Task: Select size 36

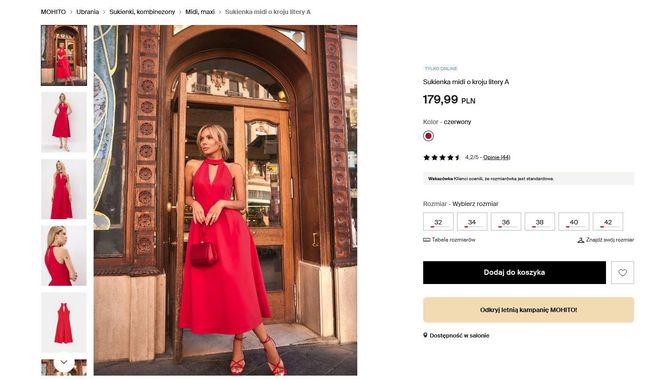Action: 506,222
